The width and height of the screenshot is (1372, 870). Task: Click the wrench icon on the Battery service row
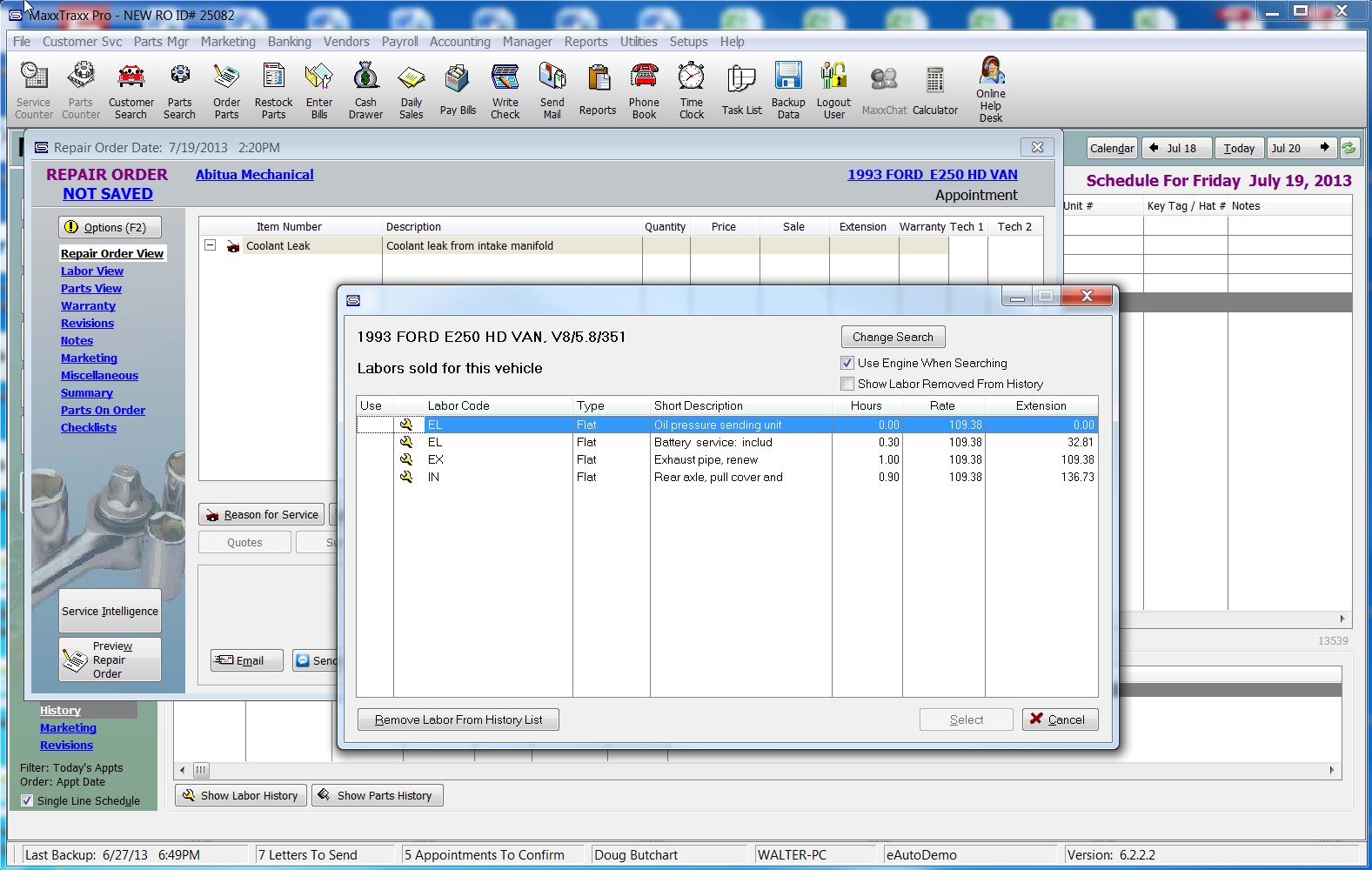click(406, 442)
